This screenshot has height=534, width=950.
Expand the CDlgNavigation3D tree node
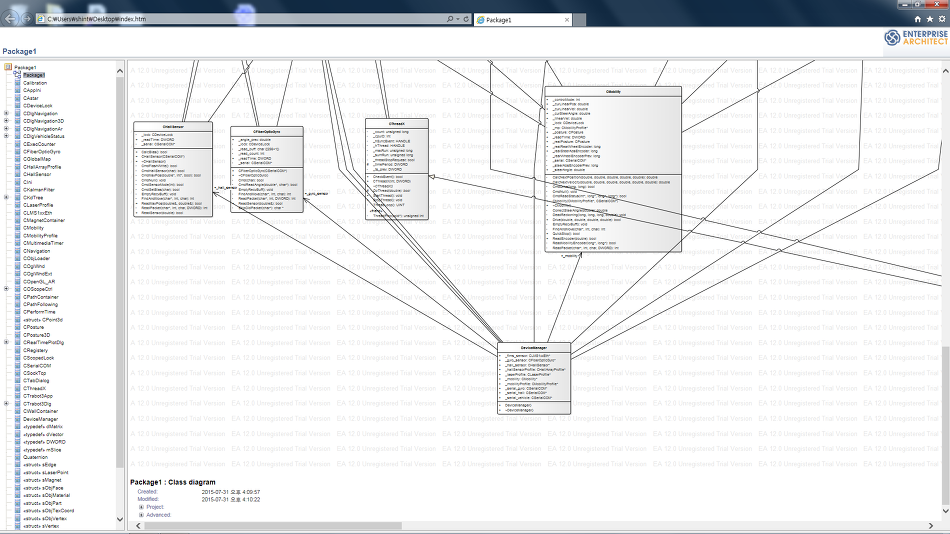click(7, 121)
